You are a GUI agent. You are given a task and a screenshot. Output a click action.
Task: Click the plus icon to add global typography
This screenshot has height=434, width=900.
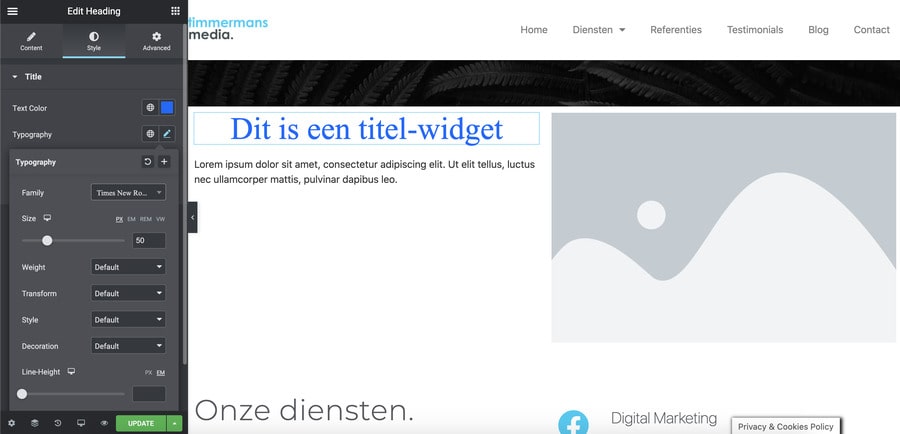(164, 162)
